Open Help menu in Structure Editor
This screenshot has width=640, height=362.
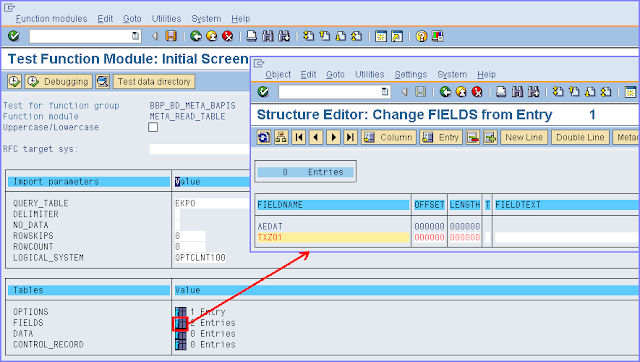tap(486, 75)
